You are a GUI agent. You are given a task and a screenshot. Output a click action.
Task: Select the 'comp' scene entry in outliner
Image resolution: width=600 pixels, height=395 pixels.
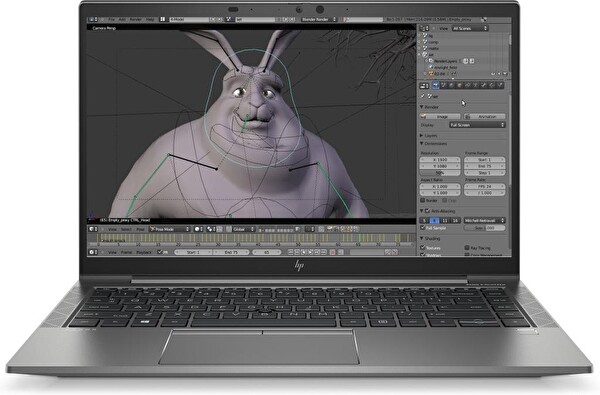433,42
